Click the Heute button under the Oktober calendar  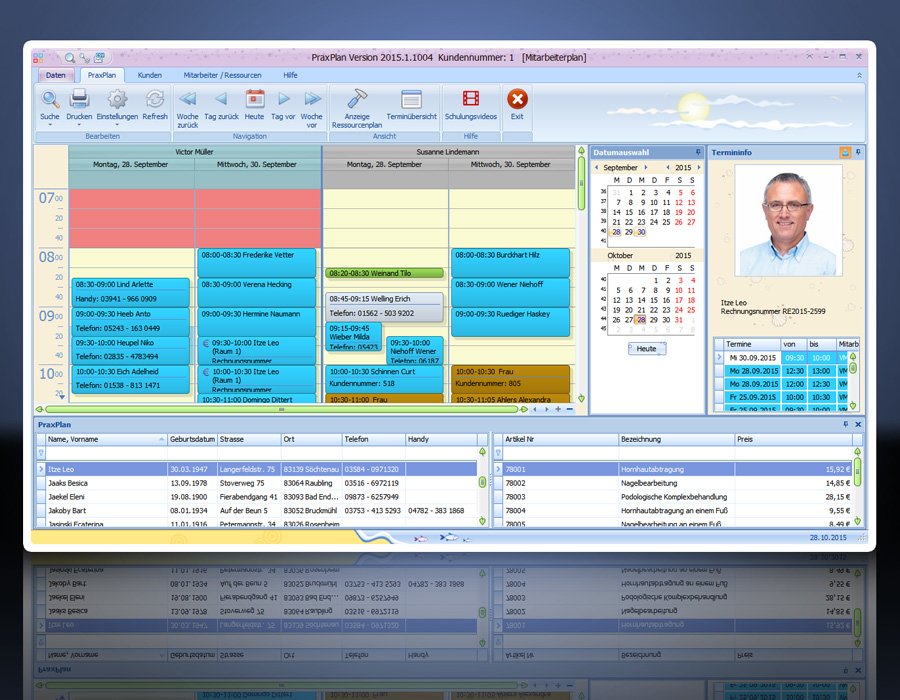click(x=646, y=348)
